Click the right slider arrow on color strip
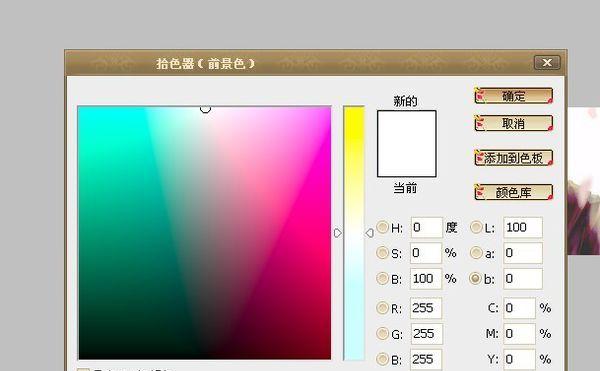 click(x=369, y=233)
